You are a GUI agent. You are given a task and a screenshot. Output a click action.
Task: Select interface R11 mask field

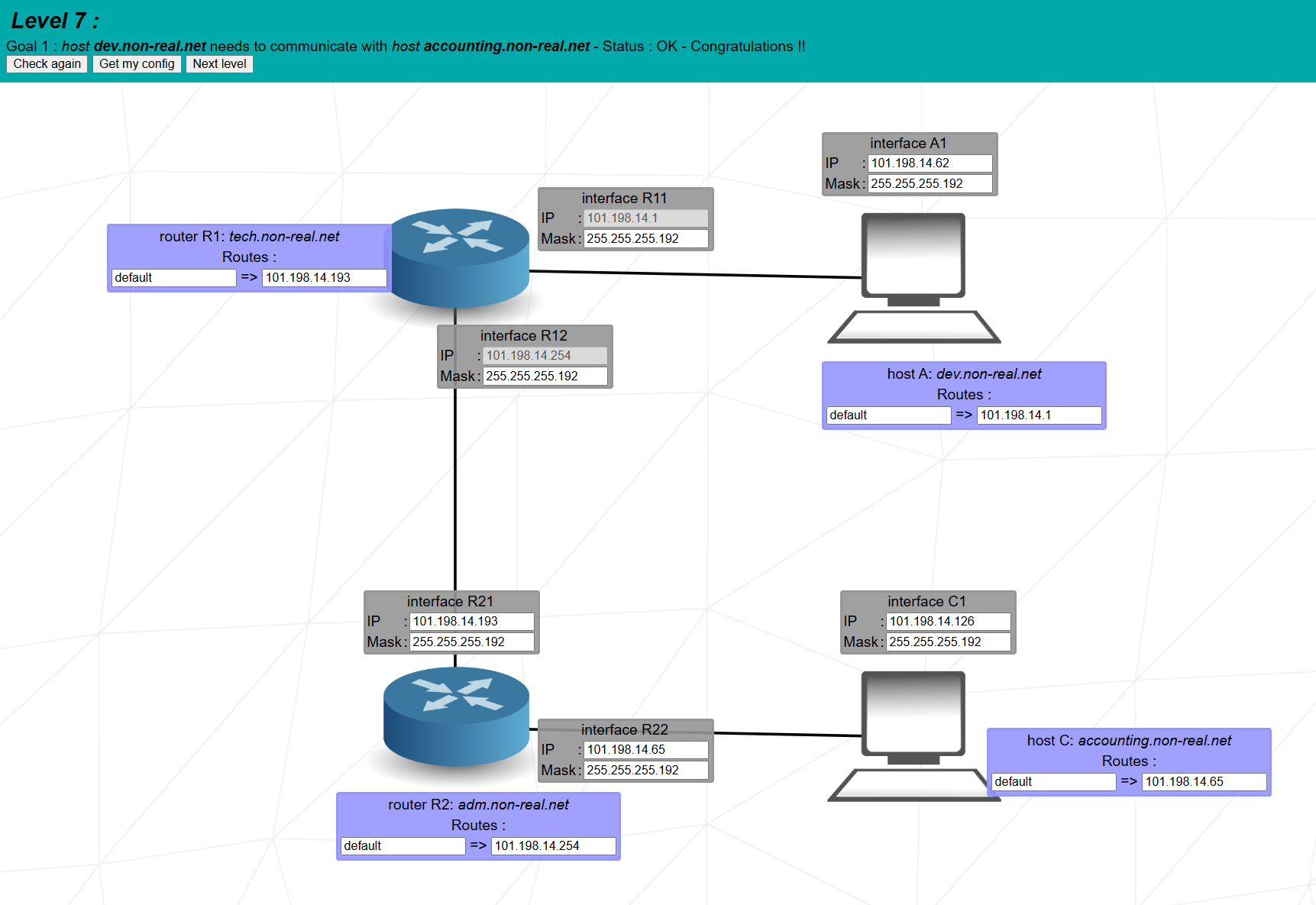[x=645, y=239]
